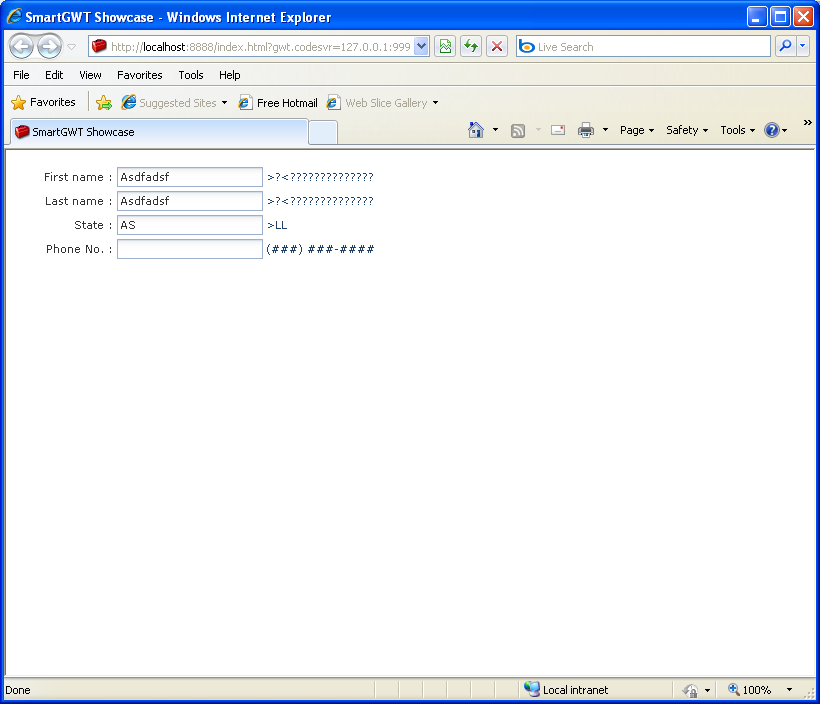
Task: Click the (###) ###-#### mask hint
Action: point(320,249)
